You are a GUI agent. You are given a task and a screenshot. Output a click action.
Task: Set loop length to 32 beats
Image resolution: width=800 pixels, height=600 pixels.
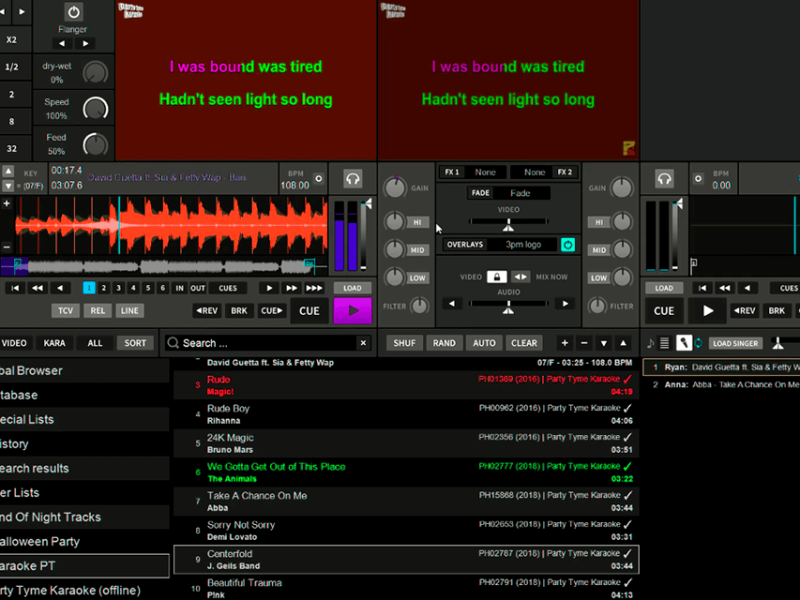[12, 148]
